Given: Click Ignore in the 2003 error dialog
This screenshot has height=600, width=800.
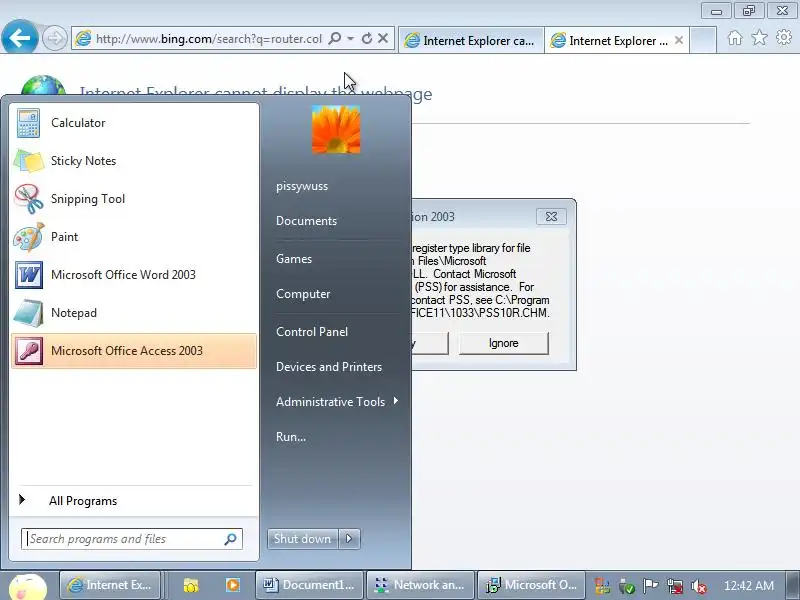Looking at the screenshot, I should [504, 343].
